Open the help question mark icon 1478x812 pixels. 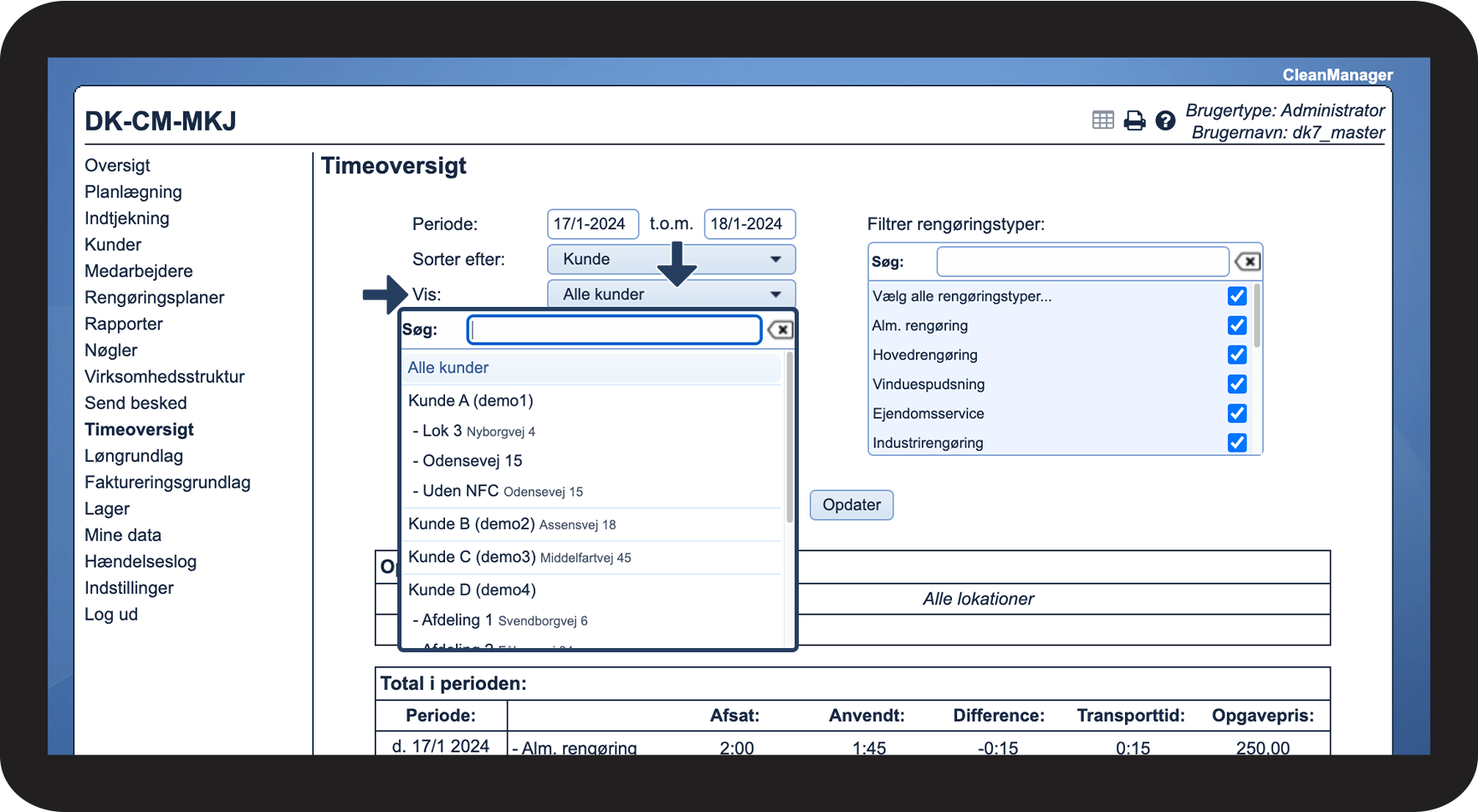click(1165, 120)
